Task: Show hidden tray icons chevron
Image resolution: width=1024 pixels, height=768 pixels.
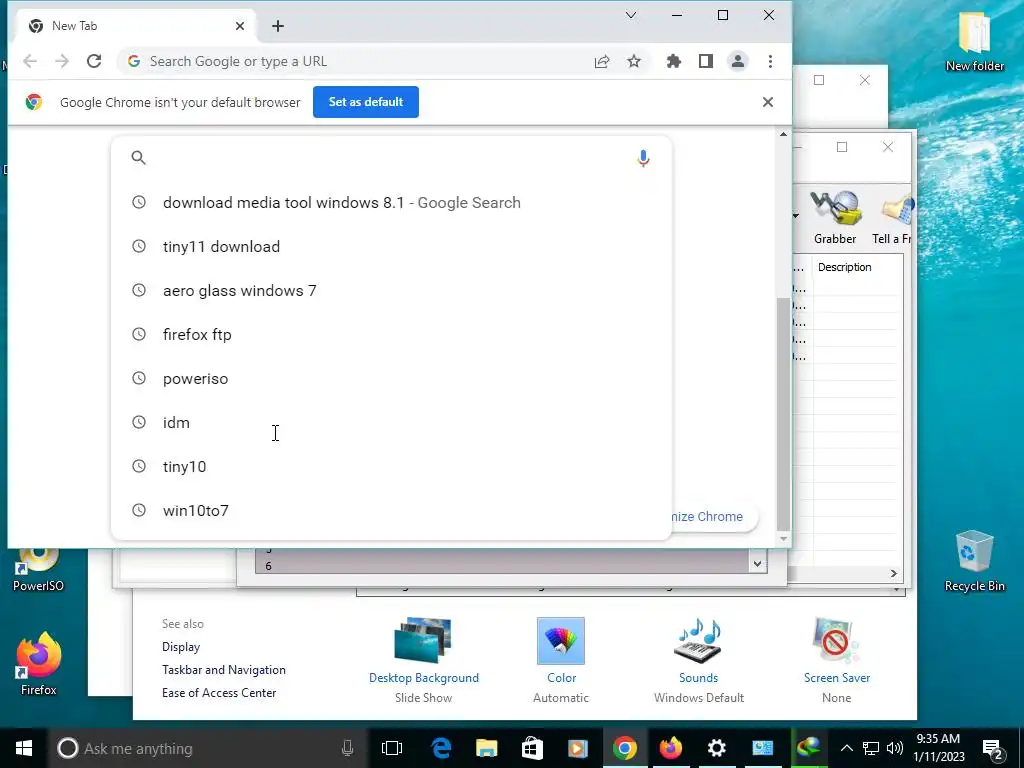Action: tap(846, 748)
